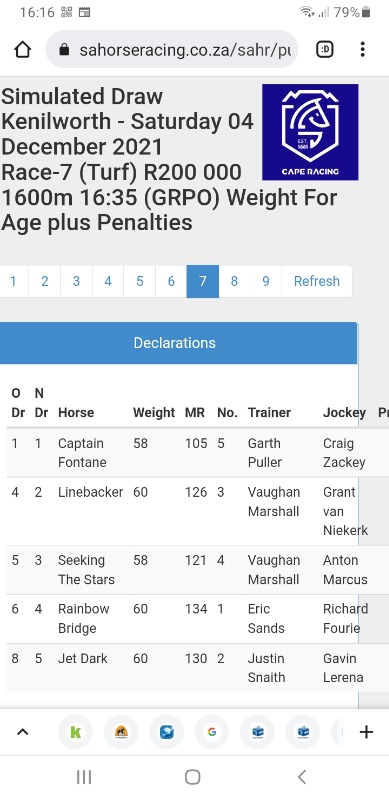Click the Refresh link

tap(317, 281)
